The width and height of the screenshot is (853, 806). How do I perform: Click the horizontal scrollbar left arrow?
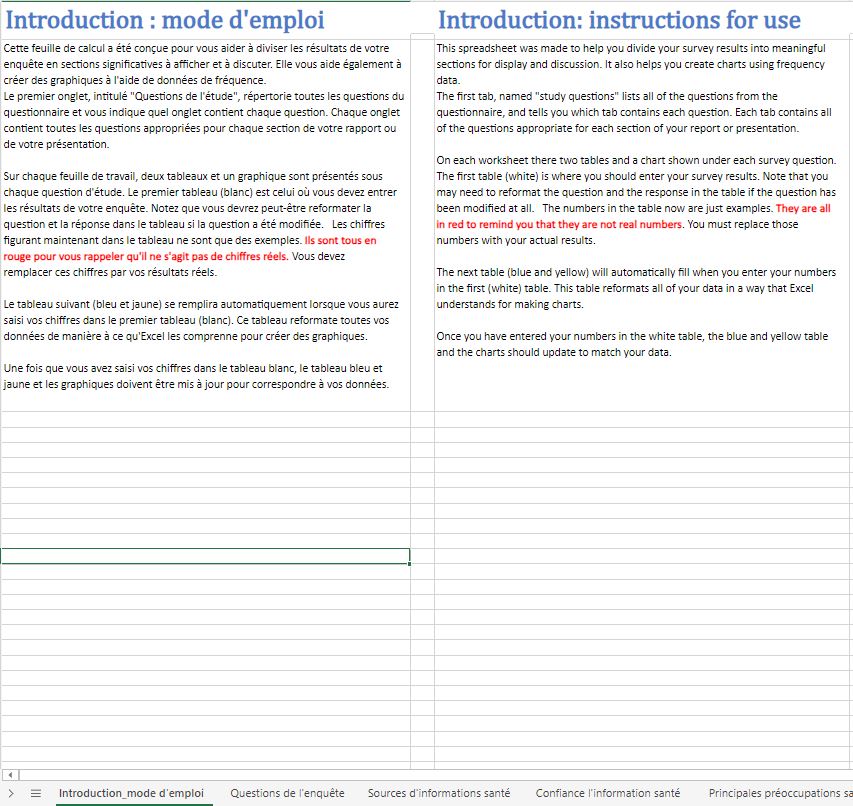point(11,775)
